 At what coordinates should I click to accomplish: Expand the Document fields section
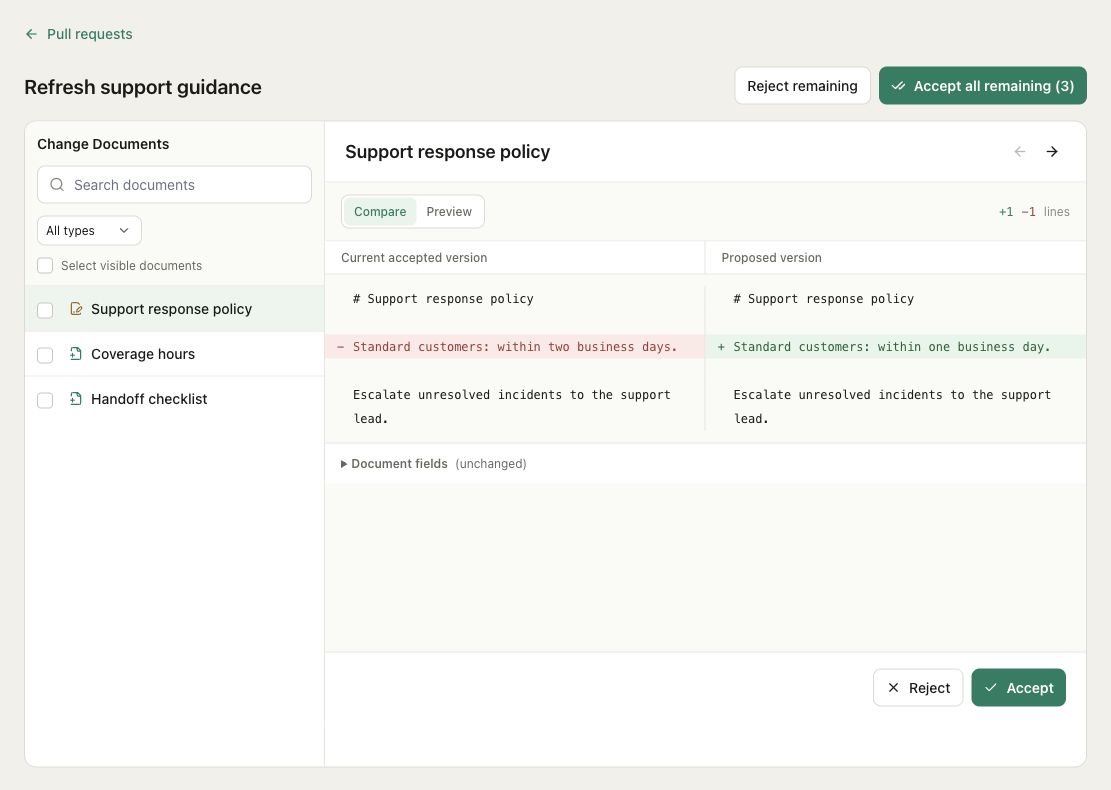coord(399,463)
